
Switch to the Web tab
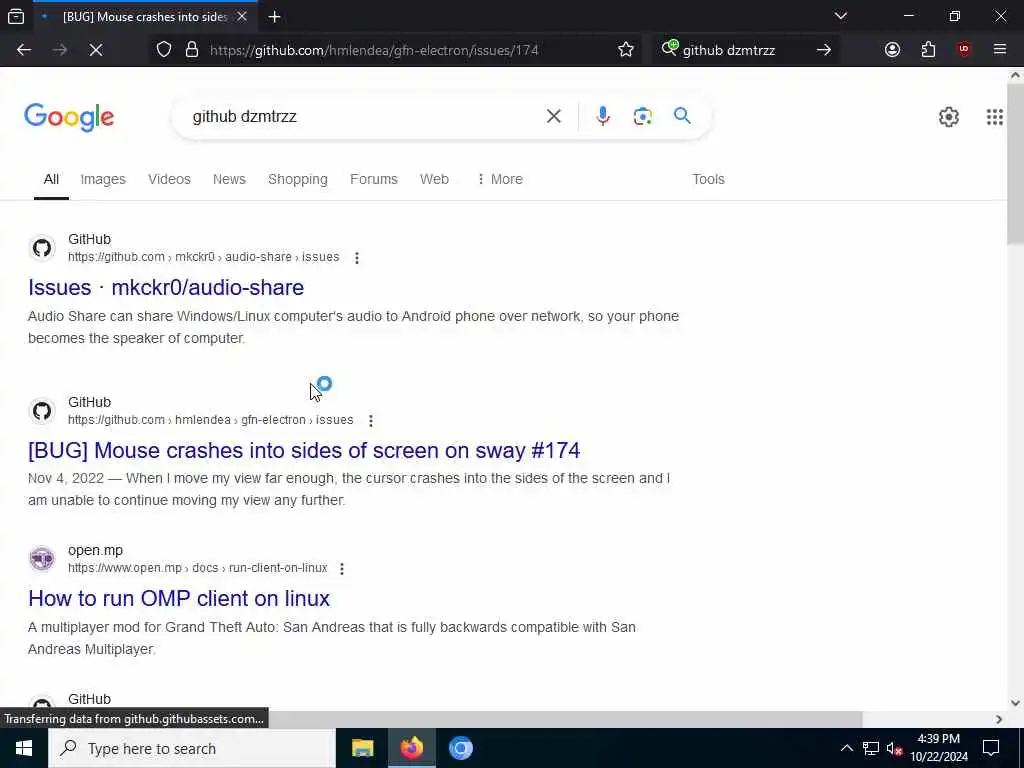click(x=434, y=179)
